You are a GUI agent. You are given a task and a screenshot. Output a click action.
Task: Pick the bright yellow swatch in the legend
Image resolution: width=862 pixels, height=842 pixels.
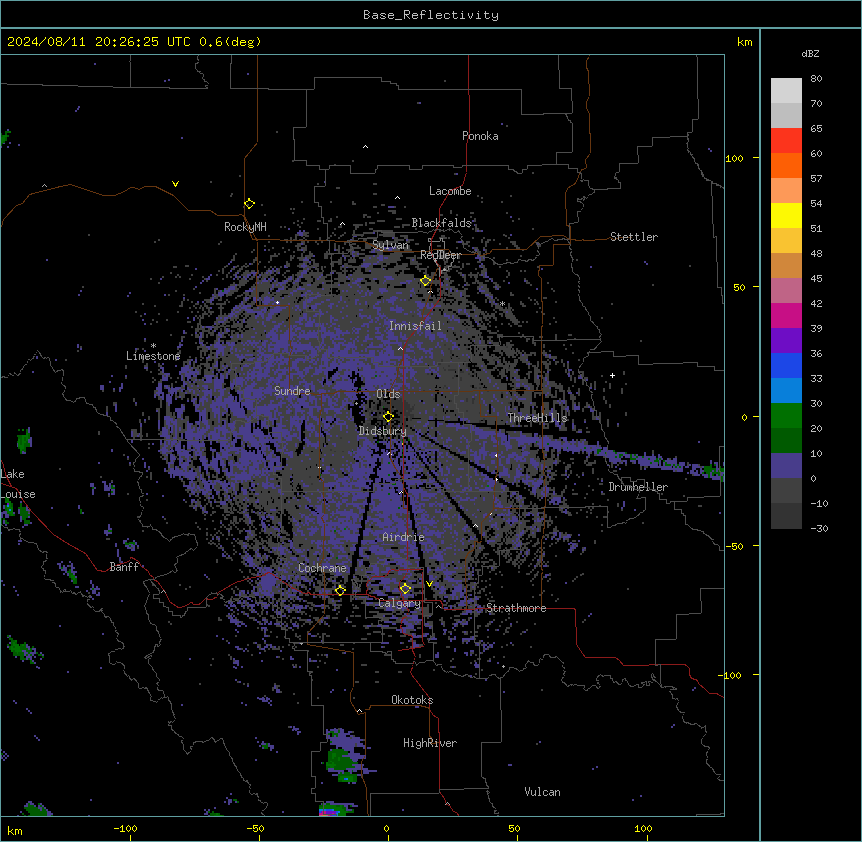(x=786, y=215)
